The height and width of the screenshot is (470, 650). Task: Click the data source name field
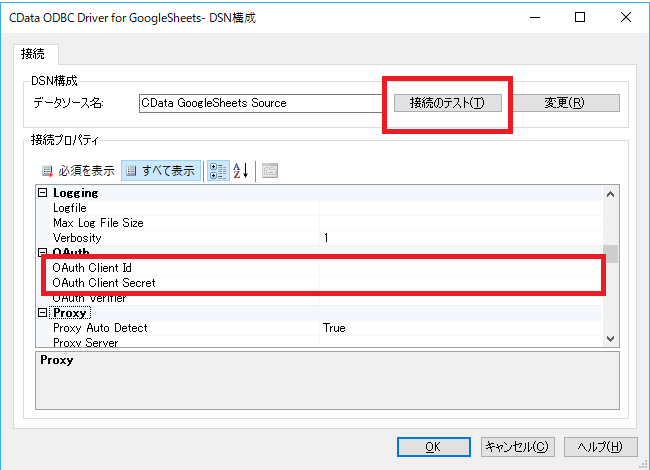[x=261, y=103]
